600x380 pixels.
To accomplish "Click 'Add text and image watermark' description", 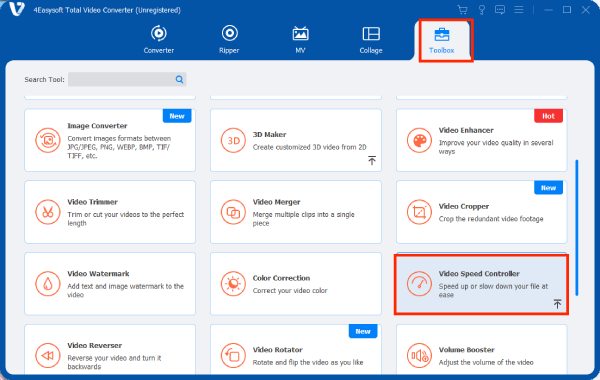I will coord(126,290).
